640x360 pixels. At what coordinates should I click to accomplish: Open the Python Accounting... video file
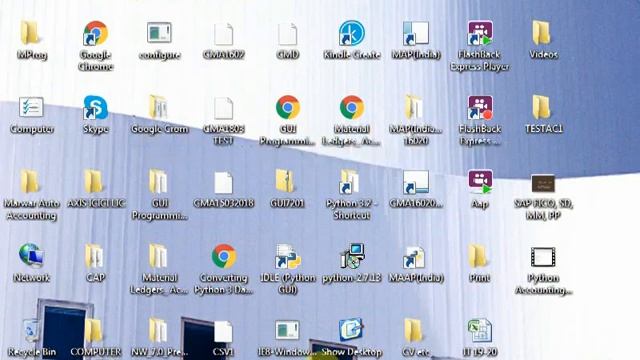[543, 257]
